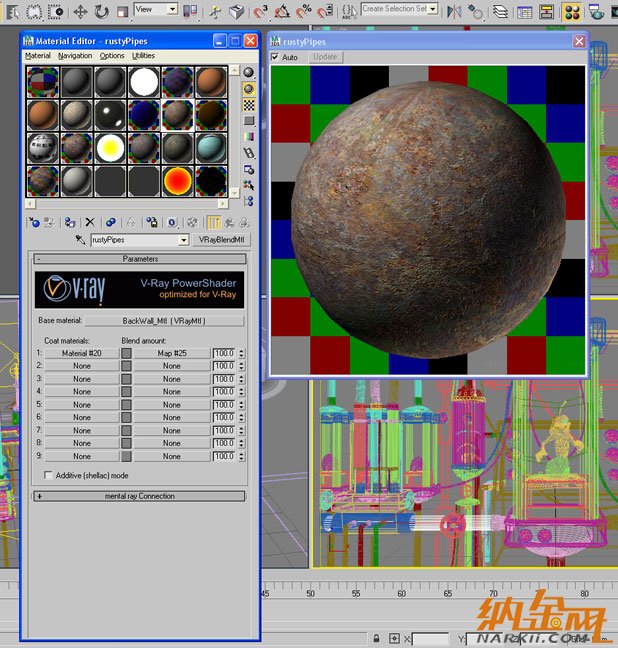Open blend map Map #25
Viewport: 618px width, 648px height.
172,353
